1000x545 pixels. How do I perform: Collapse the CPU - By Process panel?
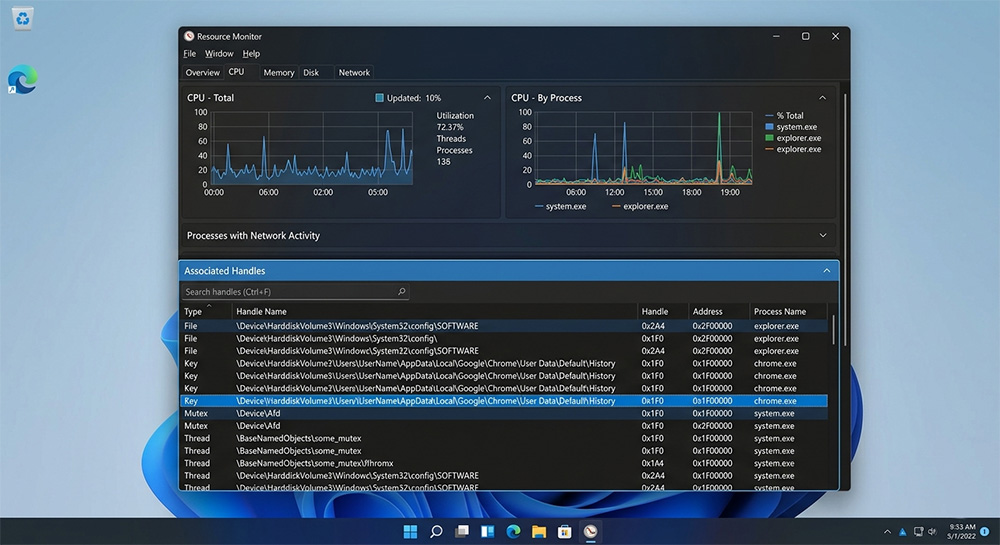823,98
